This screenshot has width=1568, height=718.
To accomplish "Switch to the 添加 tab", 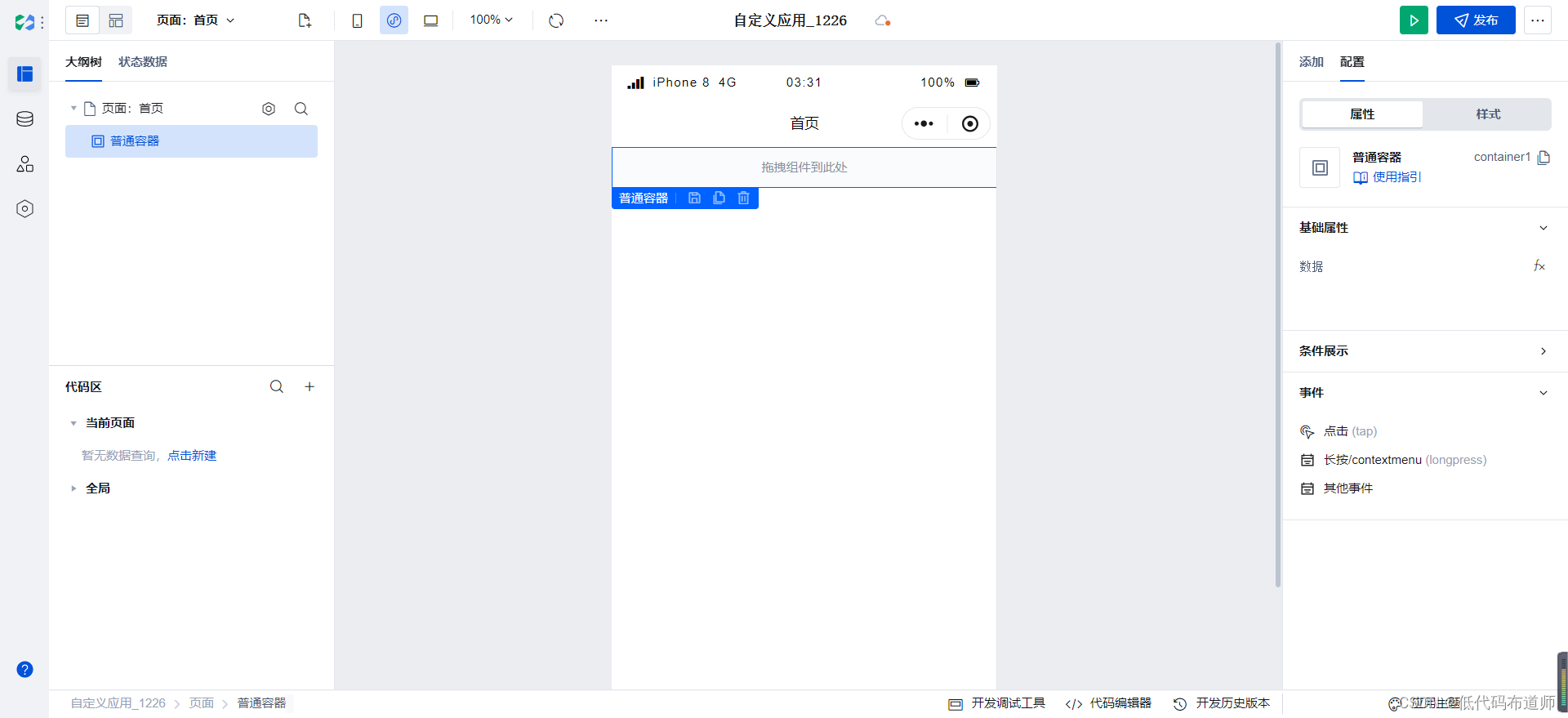I will [1312, 62].
